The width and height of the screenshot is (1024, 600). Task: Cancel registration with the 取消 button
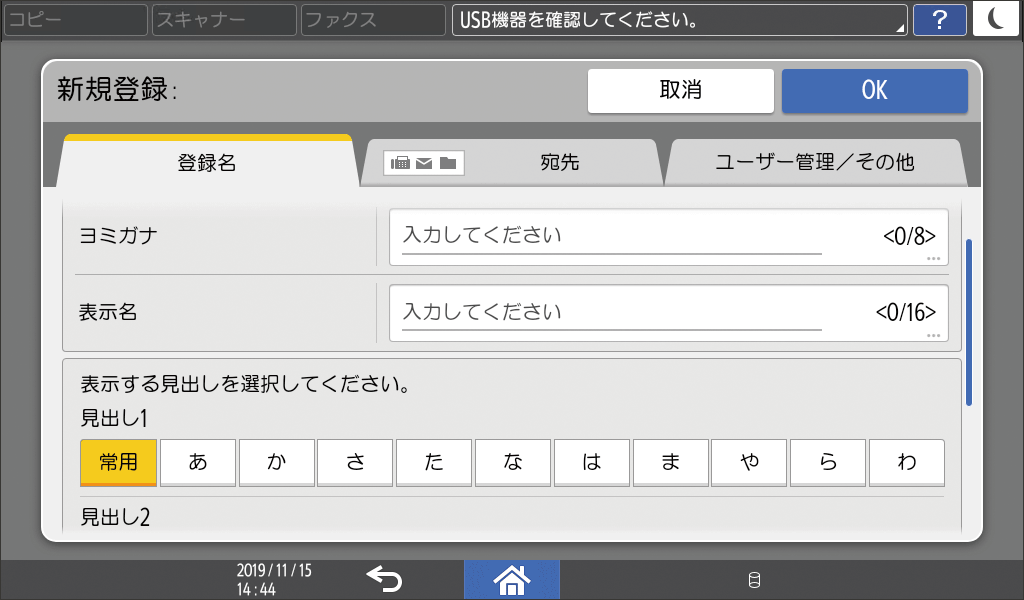(680, 90)
